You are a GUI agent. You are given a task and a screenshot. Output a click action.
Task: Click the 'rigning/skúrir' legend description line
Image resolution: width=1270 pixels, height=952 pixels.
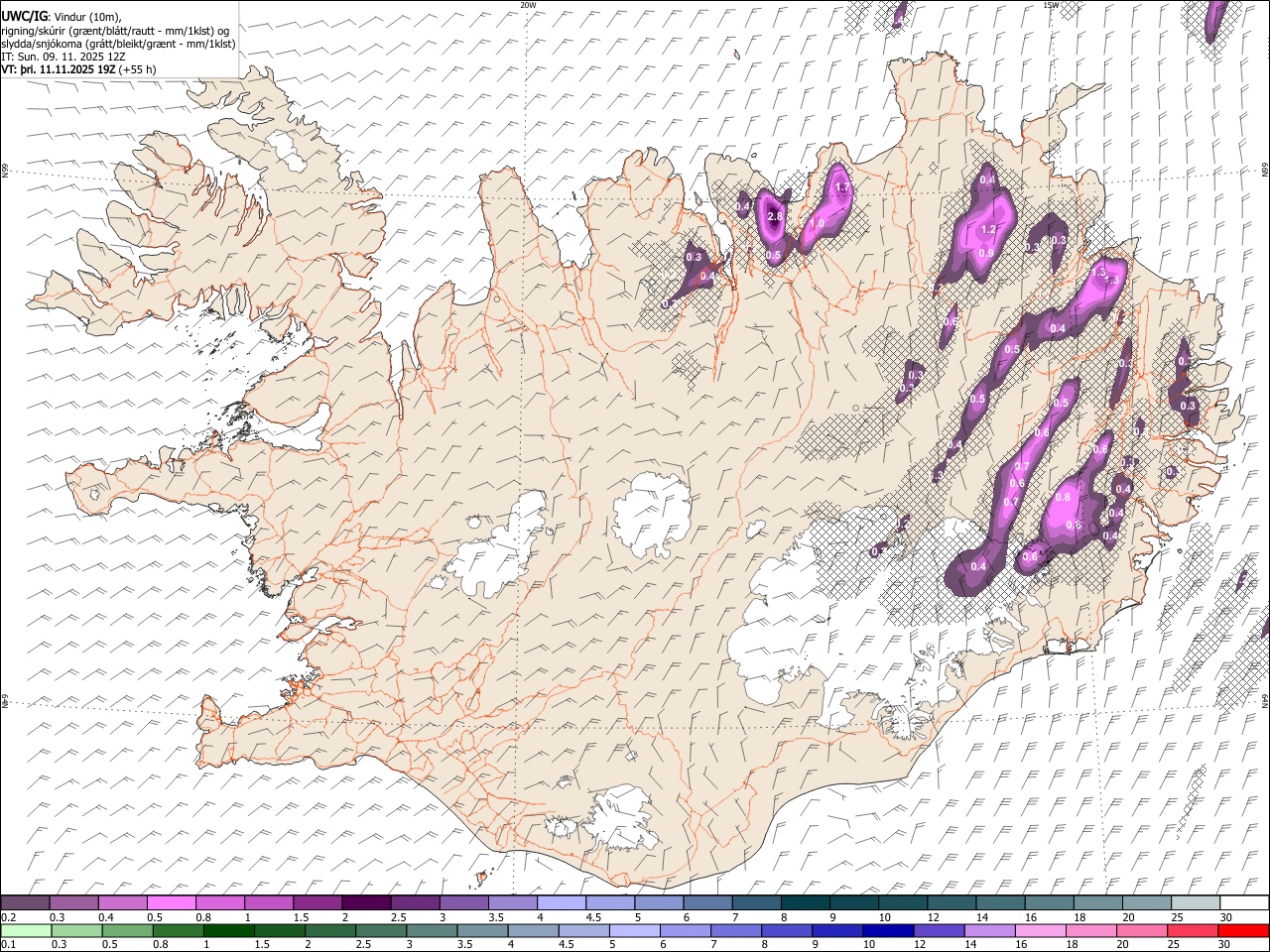115,30
